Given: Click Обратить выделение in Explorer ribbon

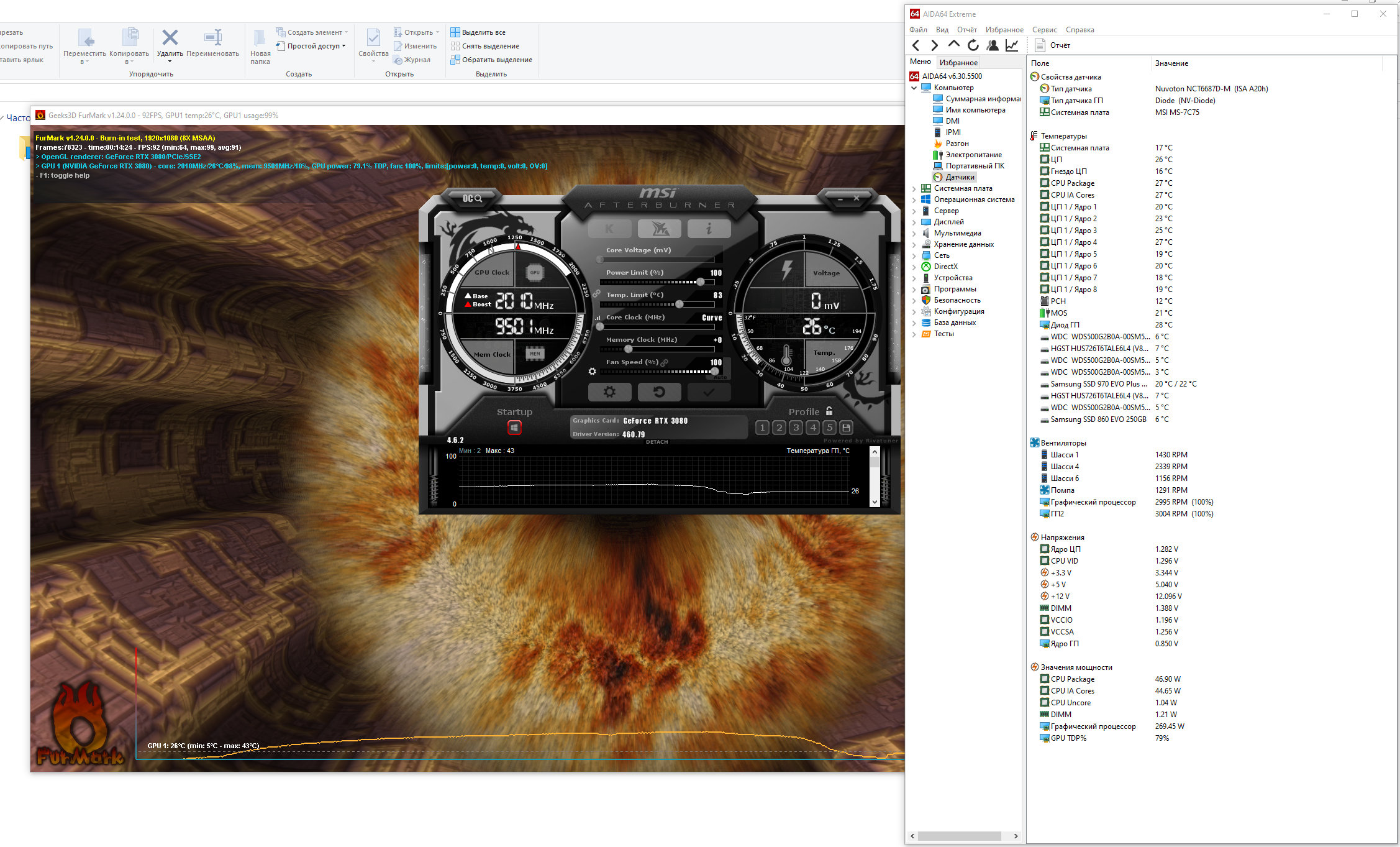Looking at the screenshot, I should [x=491, y=60].
